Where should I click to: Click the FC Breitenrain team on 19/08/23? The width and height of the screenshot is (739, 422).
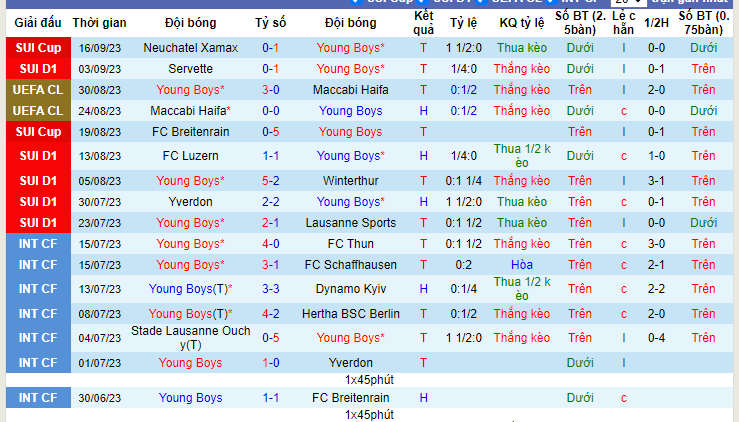(190, 132)
